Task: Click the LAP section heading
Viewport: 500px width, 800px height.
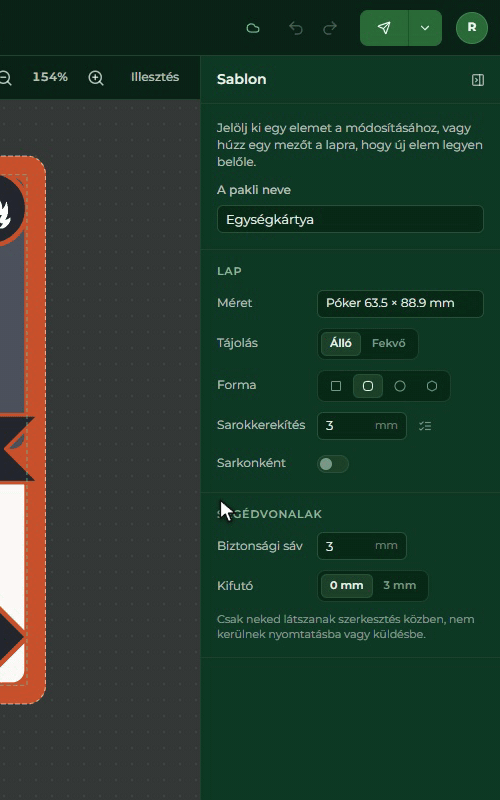Action: (x=229, y=271)
